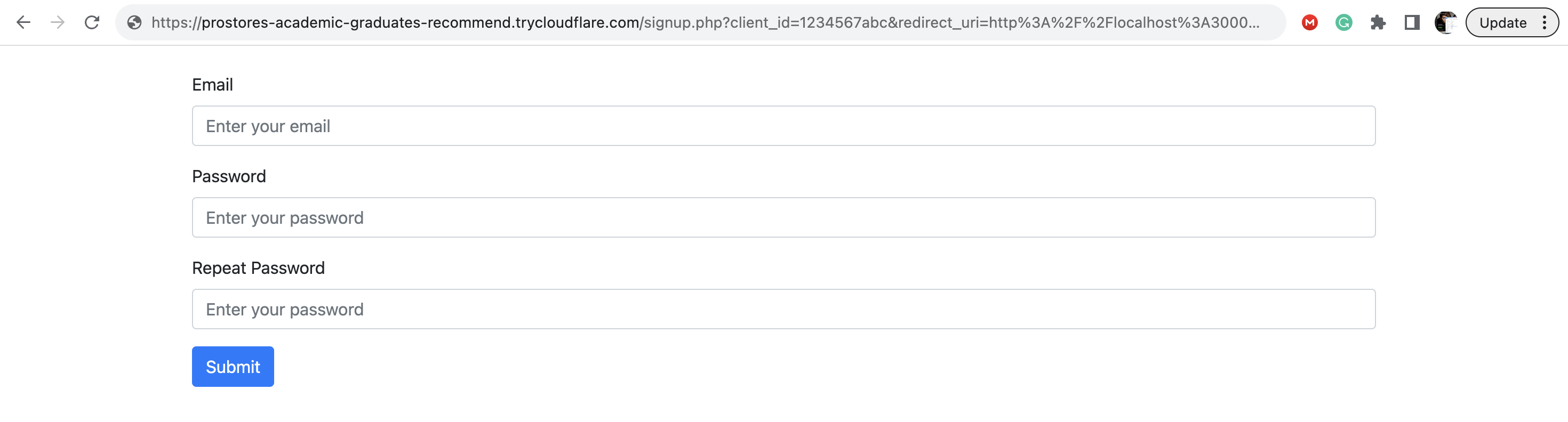Viewport: 1568px width, 422px height.
Task: Open the Extensions puzzle menu
Action: tap(1378, 22)
